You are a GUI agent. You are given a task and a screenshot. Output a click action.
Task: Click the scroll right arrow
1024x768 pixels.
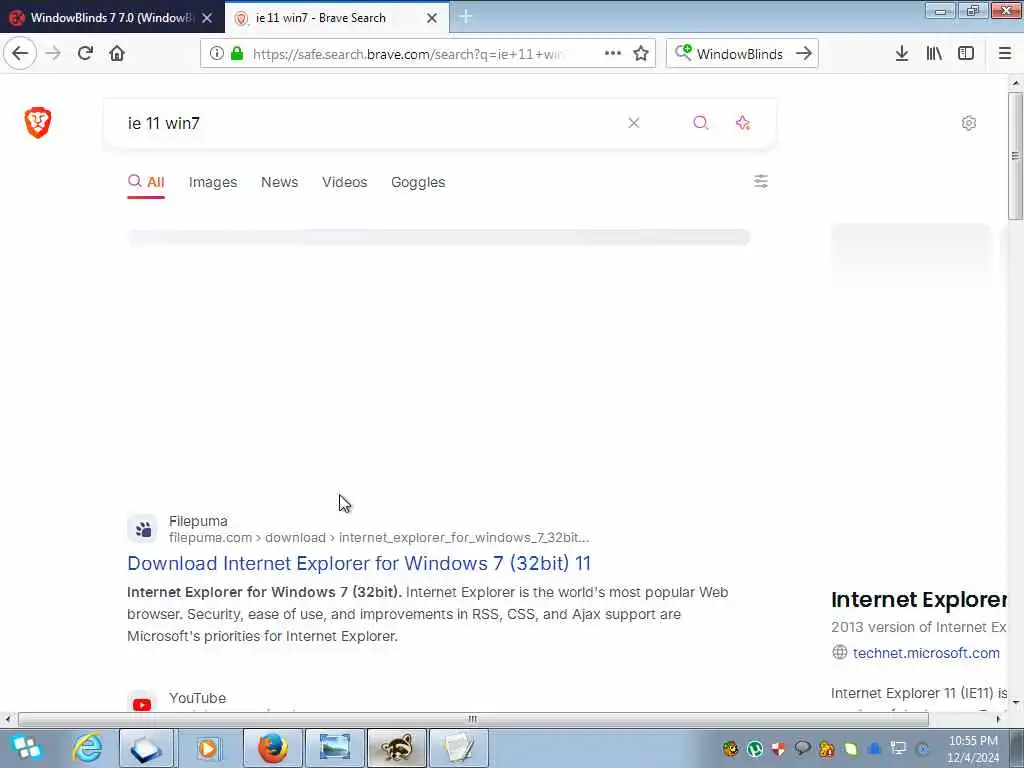(999, 719)
